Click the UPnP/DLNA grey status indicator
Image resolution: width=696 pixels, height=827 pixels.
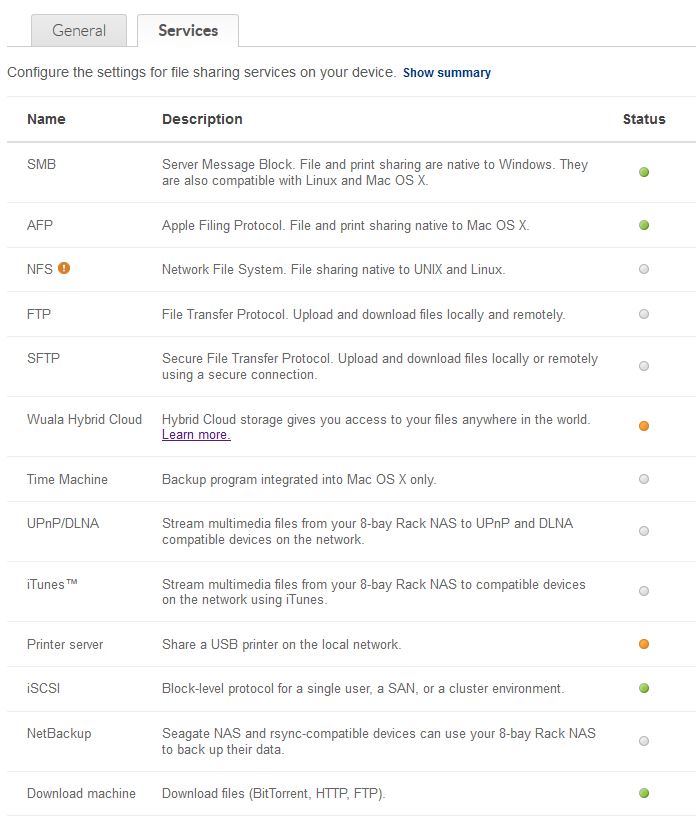point(643,531)
